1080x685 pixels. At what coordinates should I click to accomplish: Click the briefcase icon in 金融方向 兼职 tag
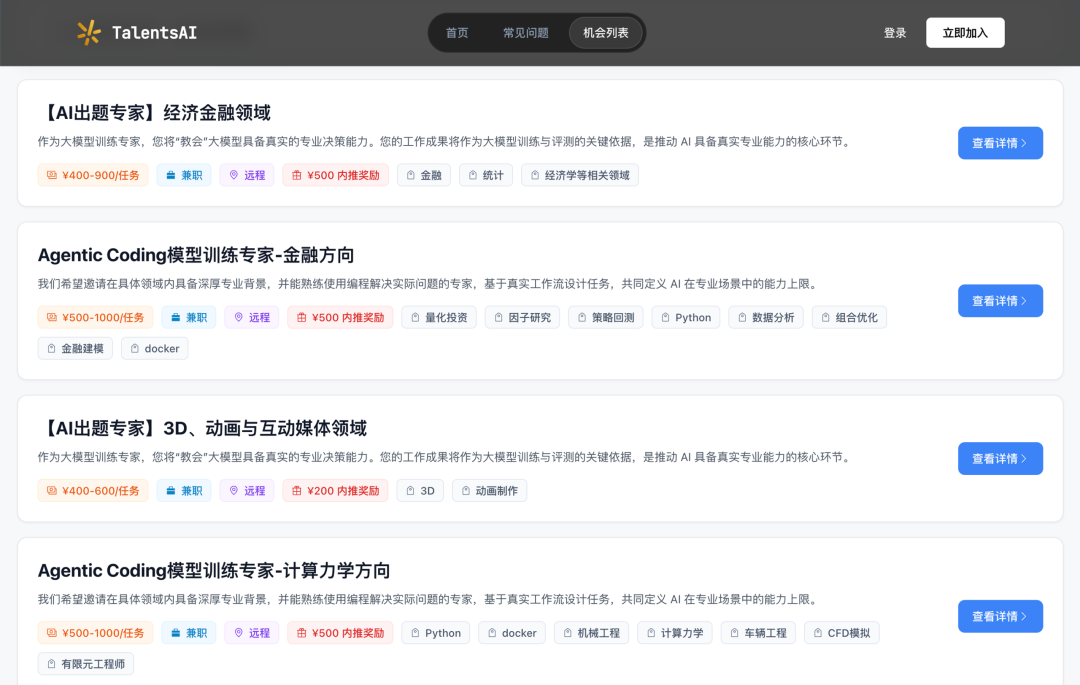(x=176, y=317)
